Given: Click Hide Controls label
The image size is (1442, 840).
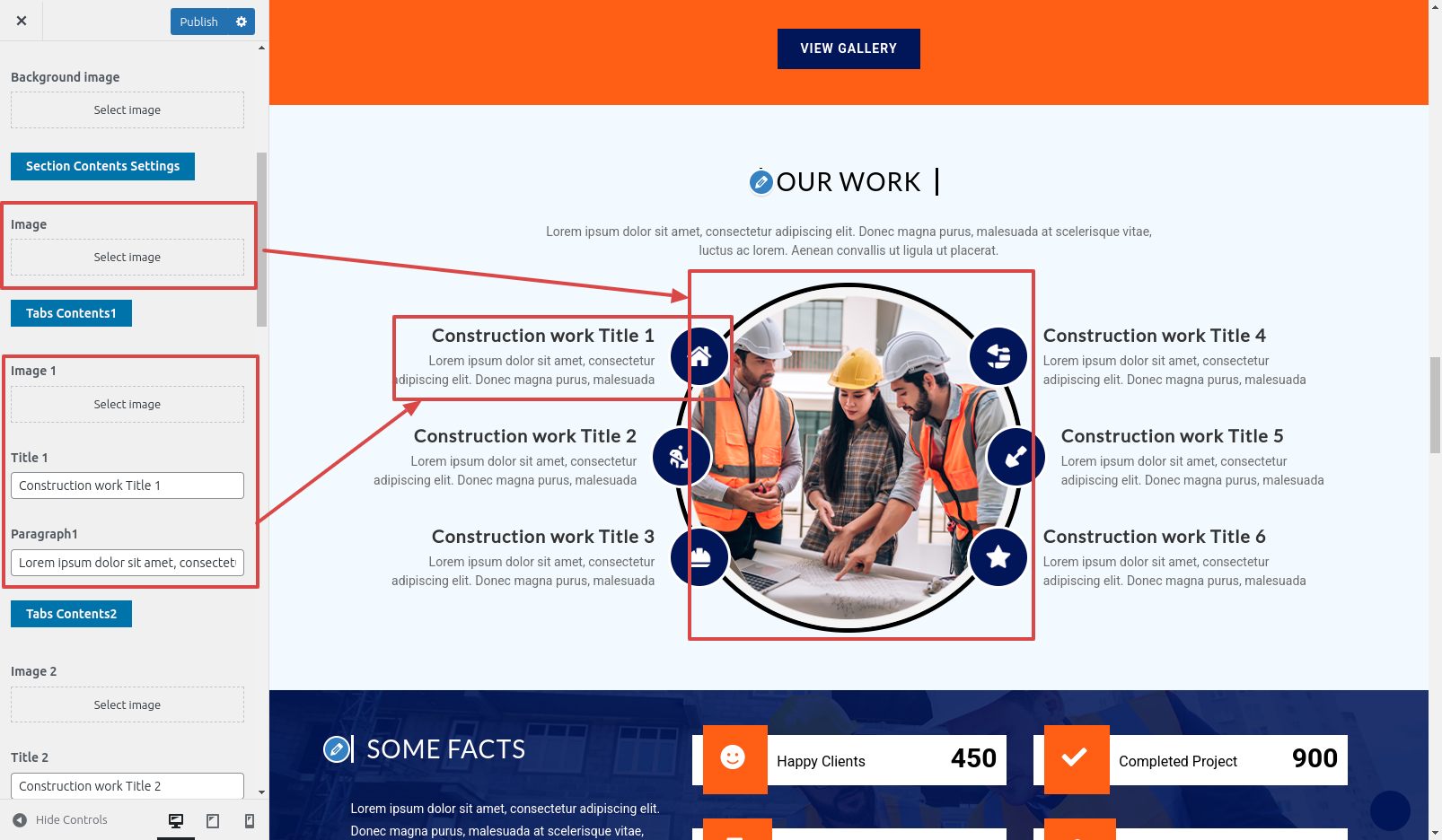Looking at the screenshot, I should pos(72,819).
